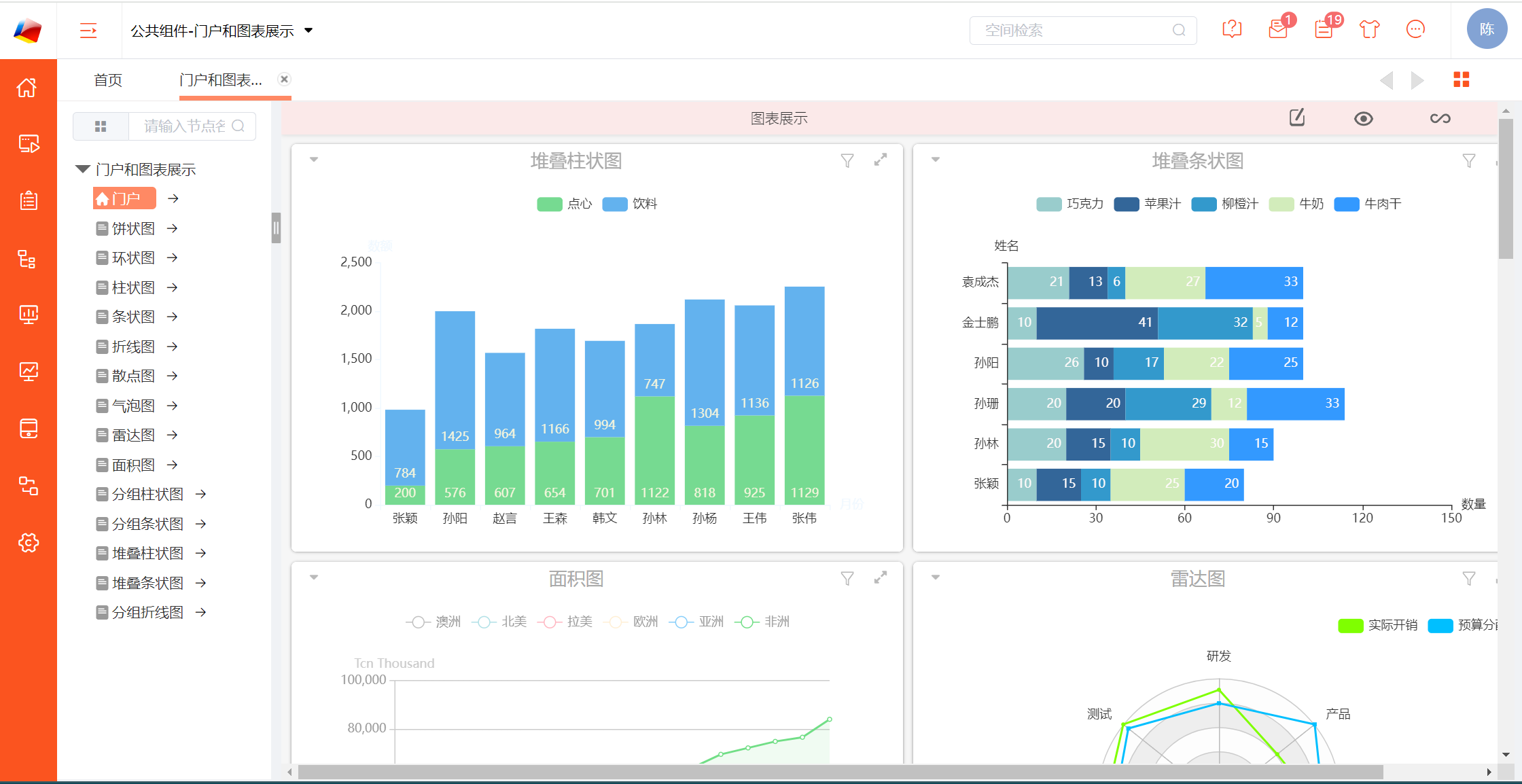The width and height of the screenshot is (1522, 784).
Task: Collapse the sidebar menu icon
Action: 88,31
